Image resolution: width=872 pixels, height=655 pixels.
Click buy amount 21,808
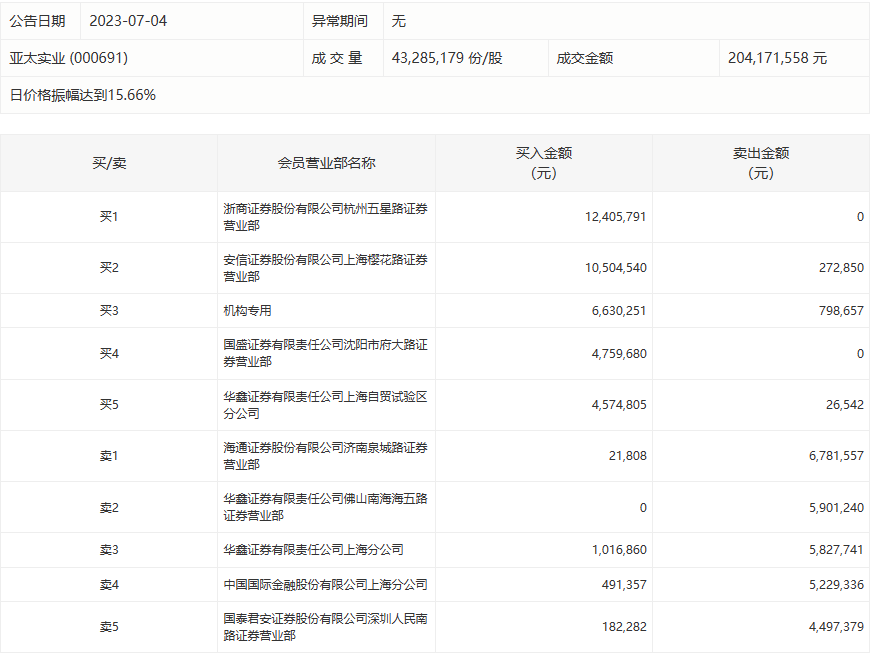pos(627,456)
